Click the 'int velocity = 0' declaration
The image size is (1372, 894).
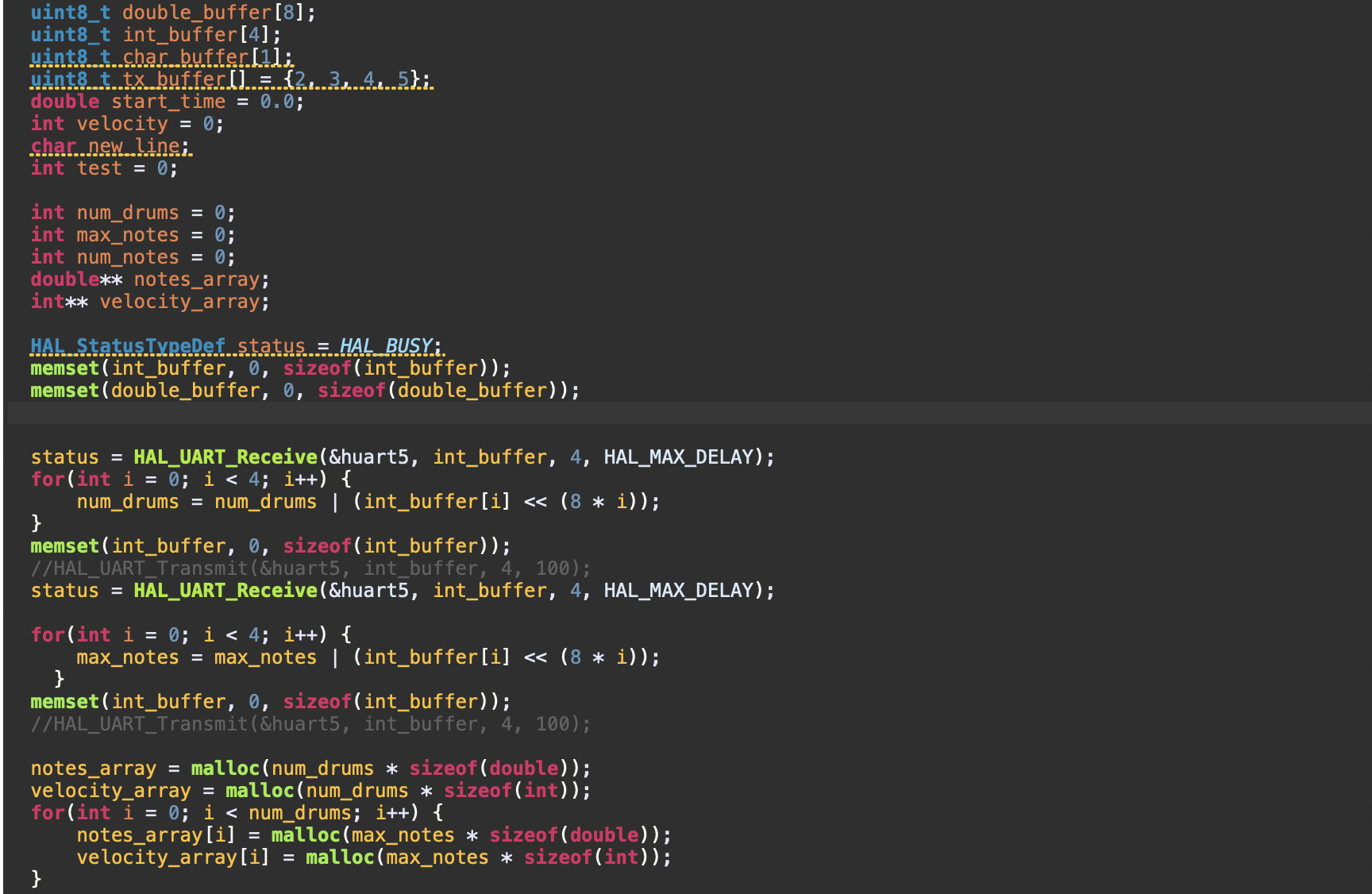(127, 124)
